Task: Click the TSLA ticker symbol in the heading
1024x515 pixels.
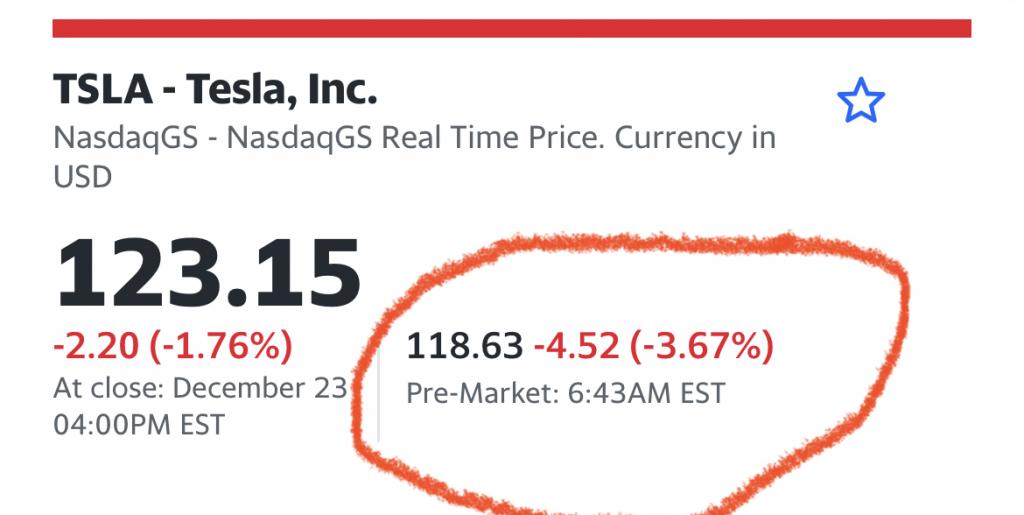Action: coord(103,89)
